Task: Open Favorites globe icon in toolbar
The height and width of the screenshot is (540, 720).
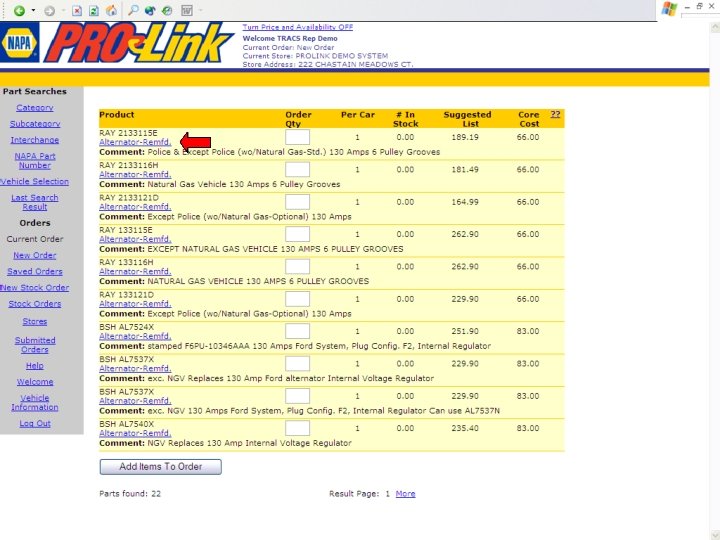Action: pyautogui.click(x=150, y=11)
